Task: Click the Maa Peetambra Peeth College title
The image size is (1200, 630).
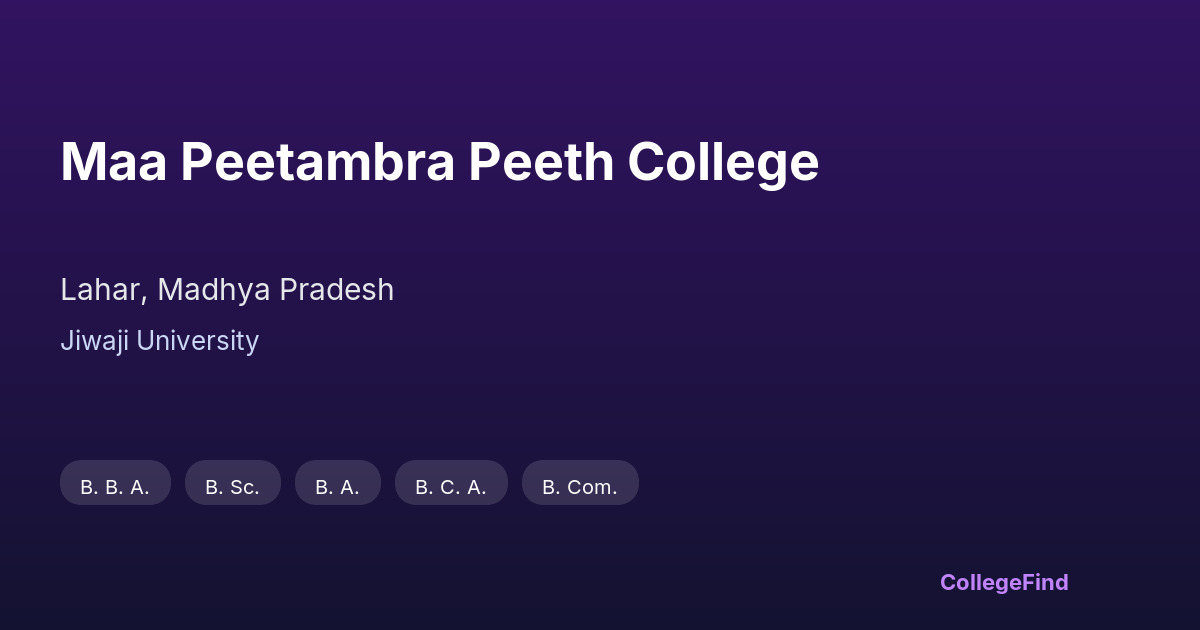Action: click(x=439, y=162)
